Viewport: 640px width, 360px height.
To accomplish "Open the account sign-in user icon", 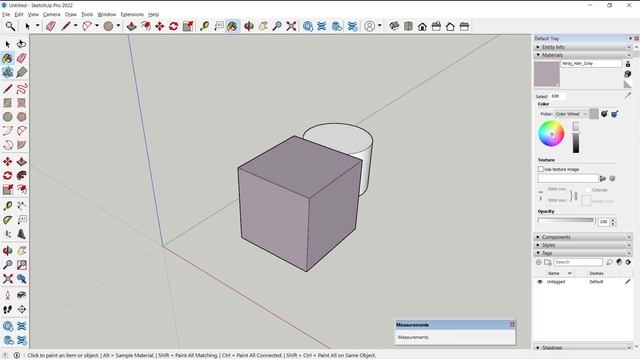I will [x=369, y=27].
